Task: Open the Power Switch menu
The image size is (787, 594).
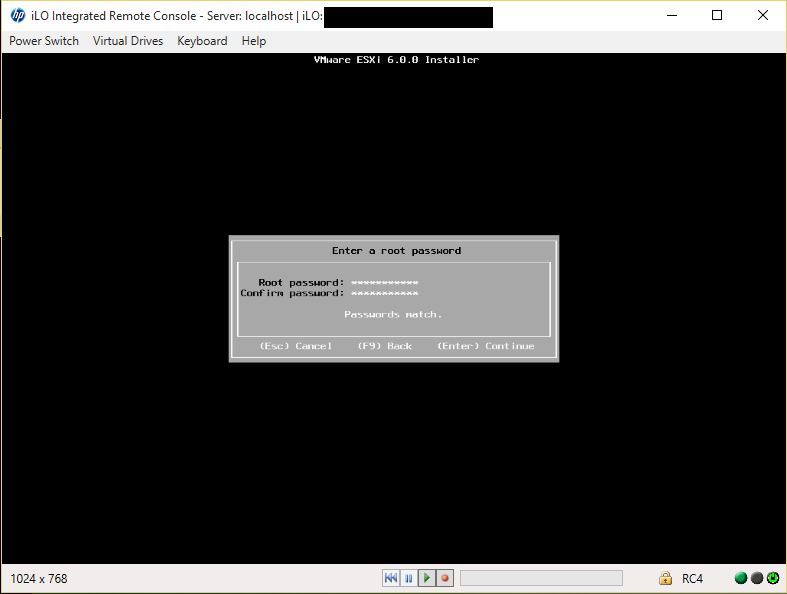Action: click(44, 41)
